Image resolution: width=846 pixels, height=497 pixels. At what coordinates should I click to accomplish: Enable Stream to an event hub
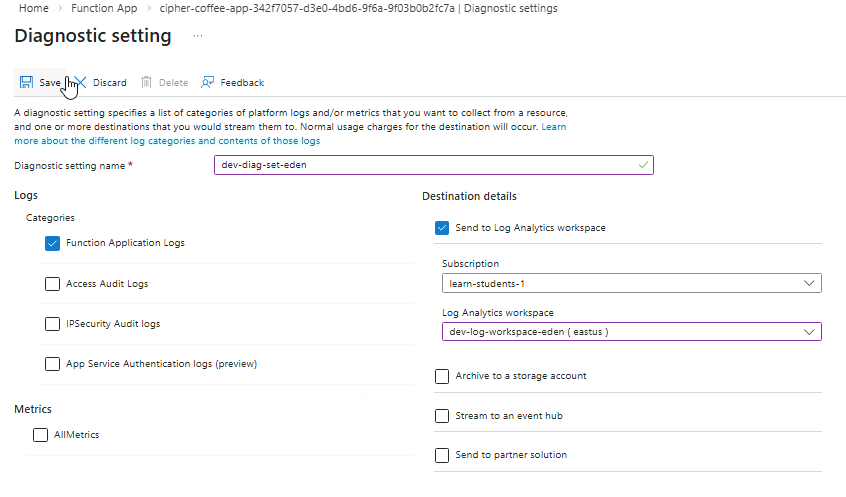pyautogui.click(x=442, y=416)
